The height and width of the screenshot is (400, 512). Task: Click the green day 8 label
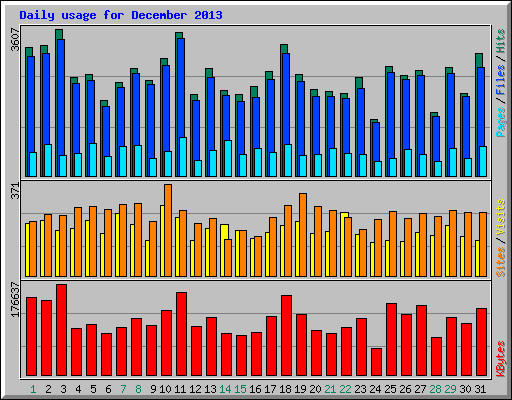coord(138,389)
